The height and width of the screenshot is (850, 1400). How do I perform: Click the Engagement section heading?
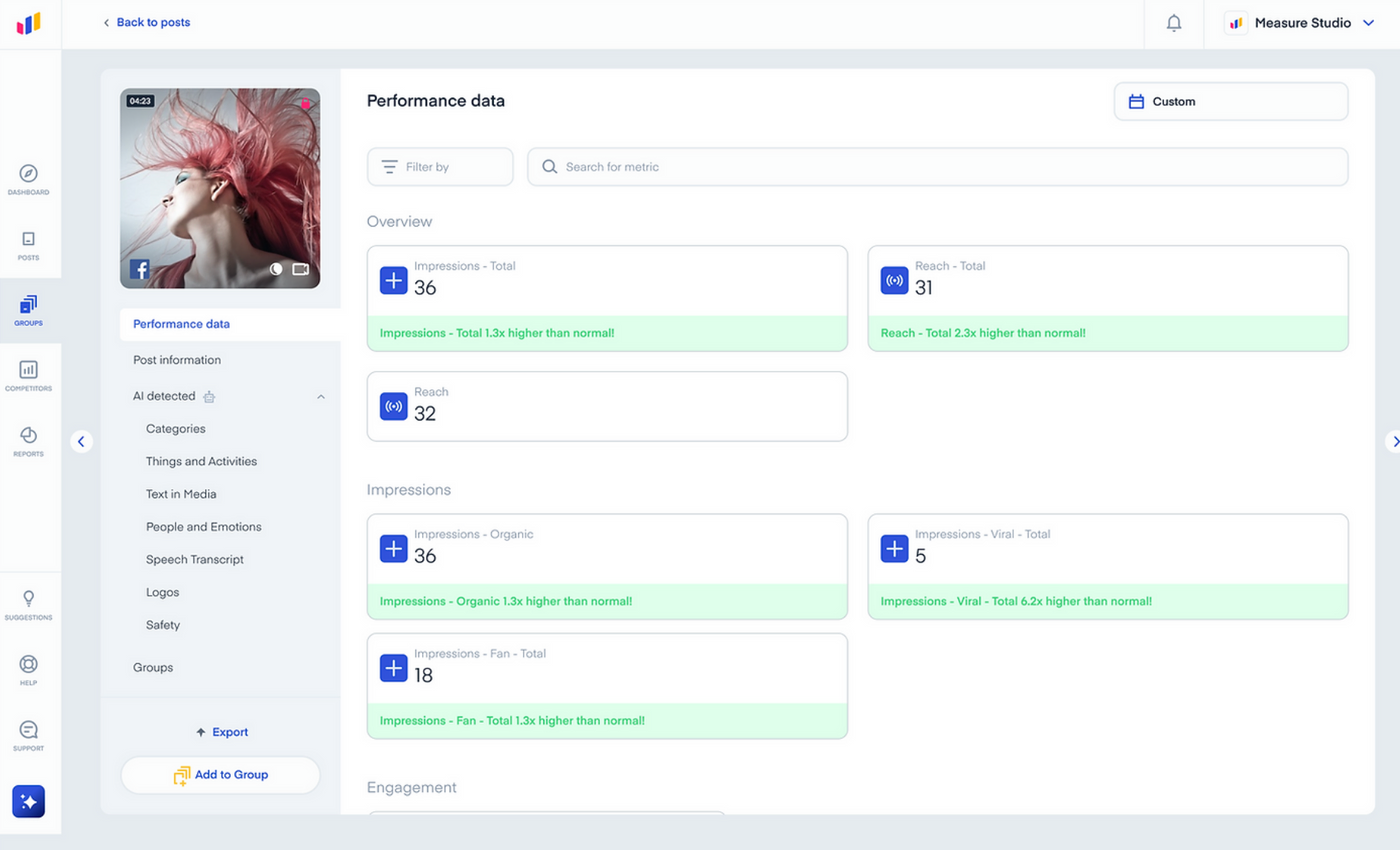click(x=412, y=788)
